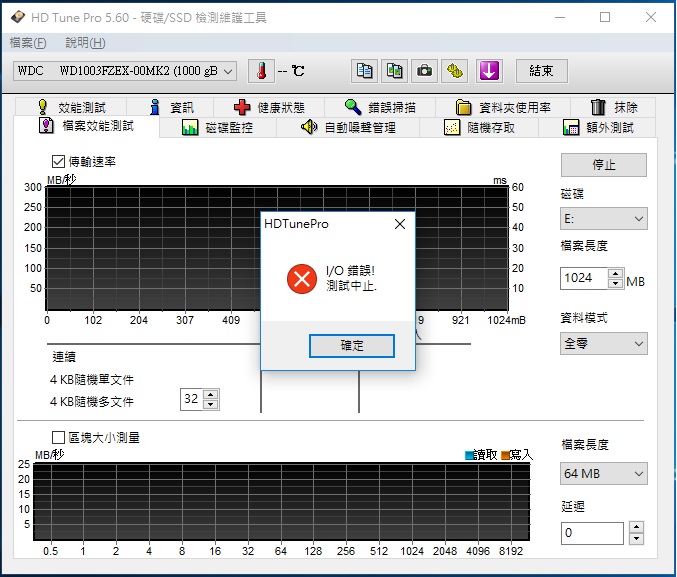Maximize the HD Tune Pro window
This screenshot has width=677, height=577.
[x=605, y=17]
